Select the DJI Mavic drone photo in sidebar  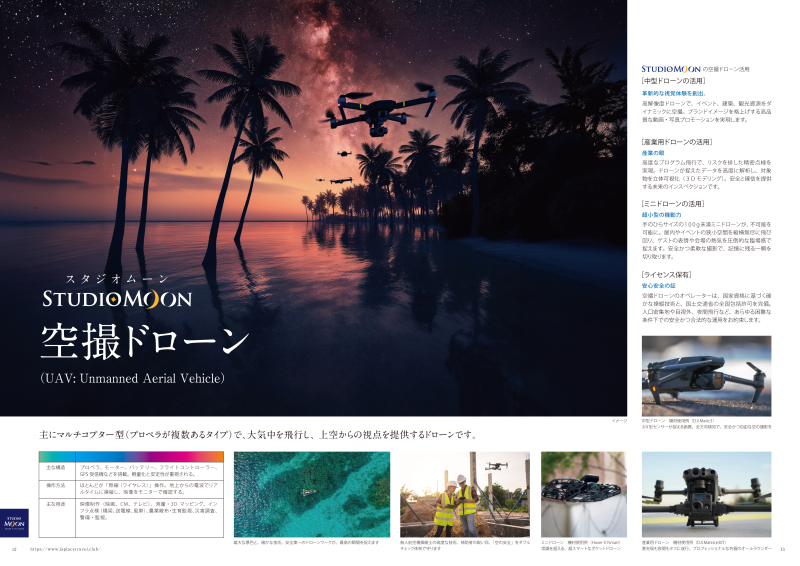tap(706, 376)
